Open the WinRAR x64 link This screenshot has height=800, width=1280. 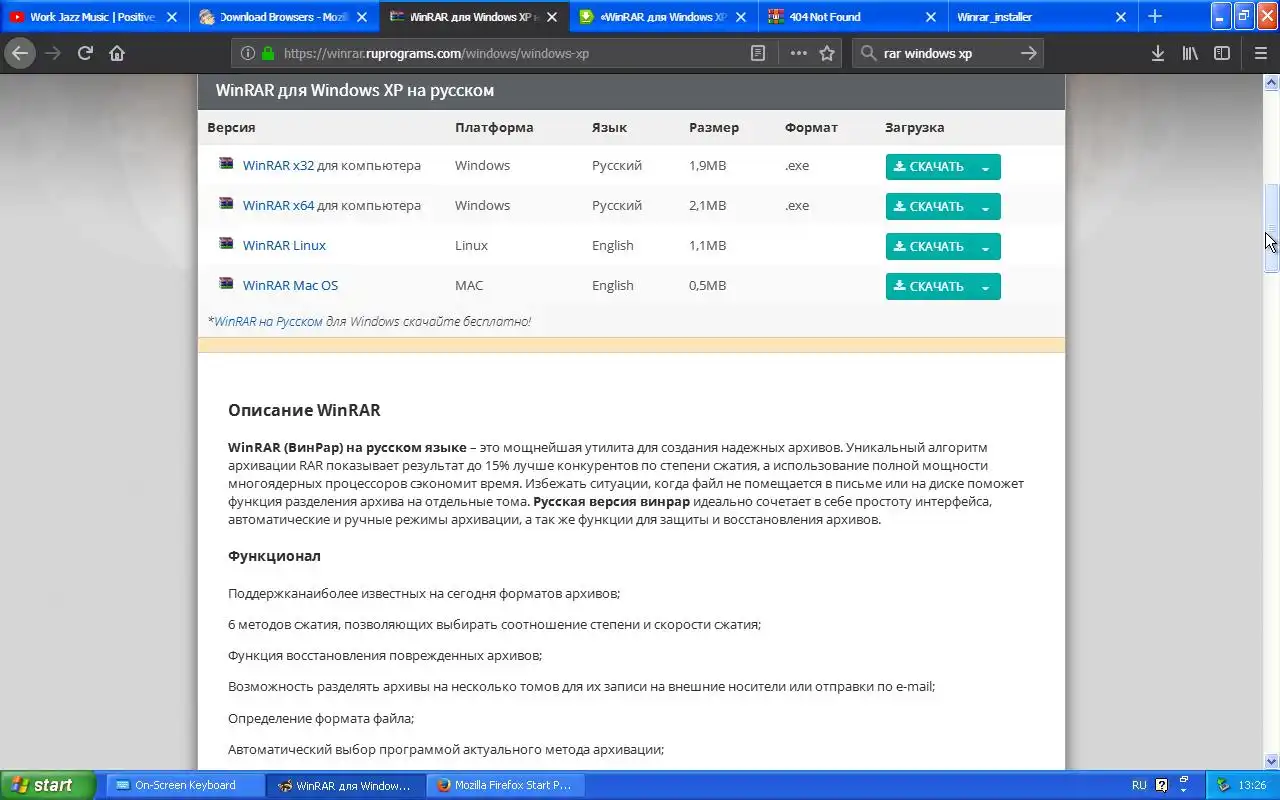coord(278,205)
